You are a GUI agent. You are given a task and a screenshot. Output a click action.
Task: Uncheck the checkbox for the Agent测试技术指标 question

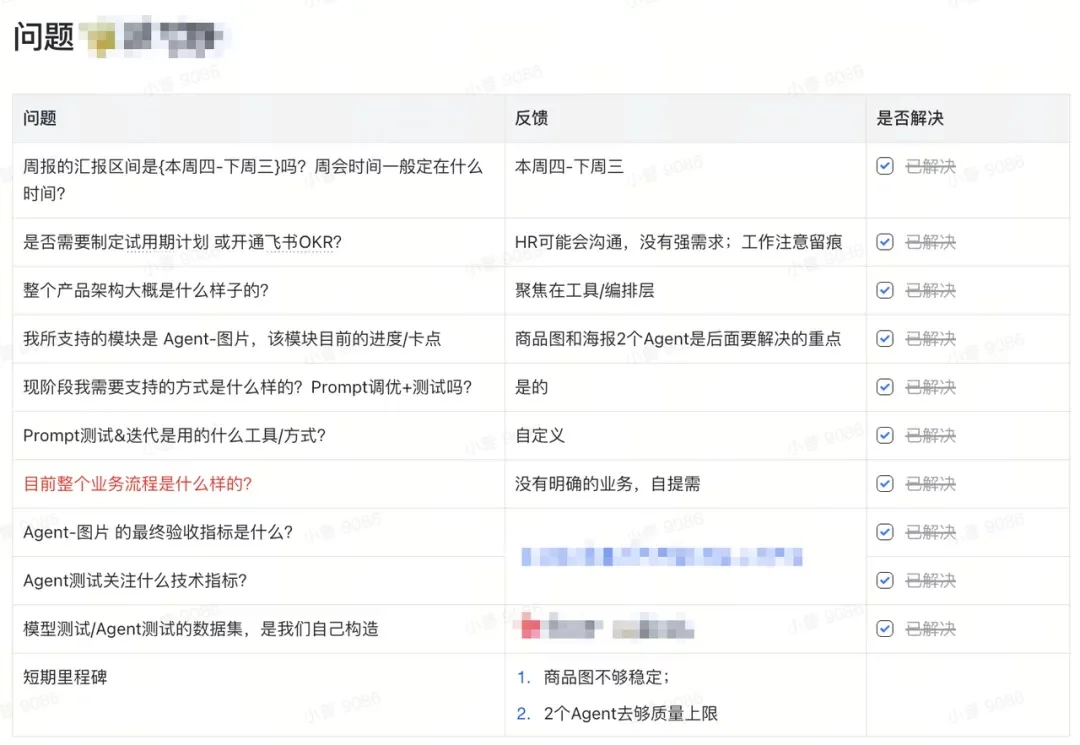click(884, 580)
